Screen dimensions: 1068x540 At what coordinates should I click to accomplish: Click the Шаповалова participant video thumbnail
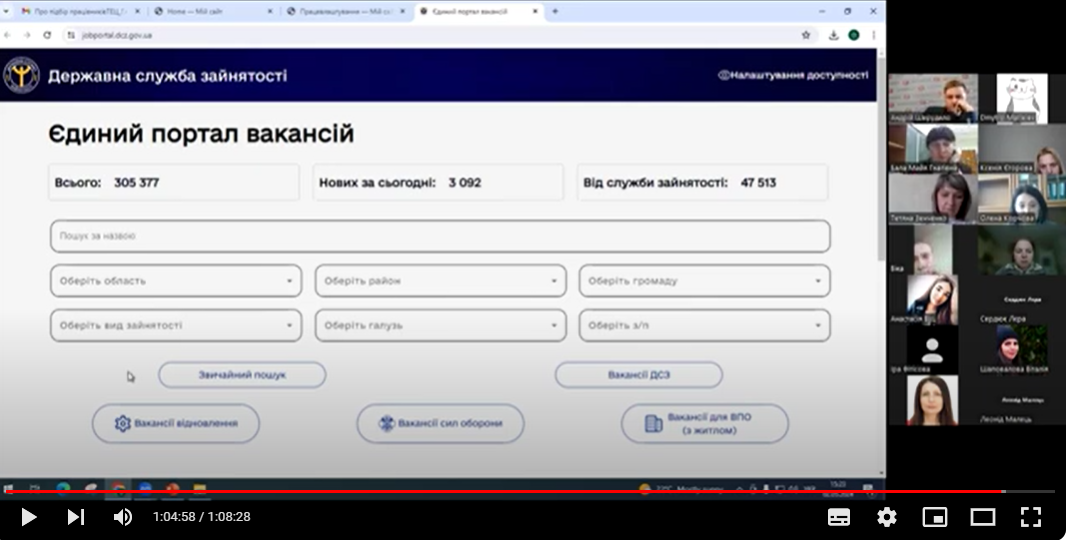[1022, 349]
